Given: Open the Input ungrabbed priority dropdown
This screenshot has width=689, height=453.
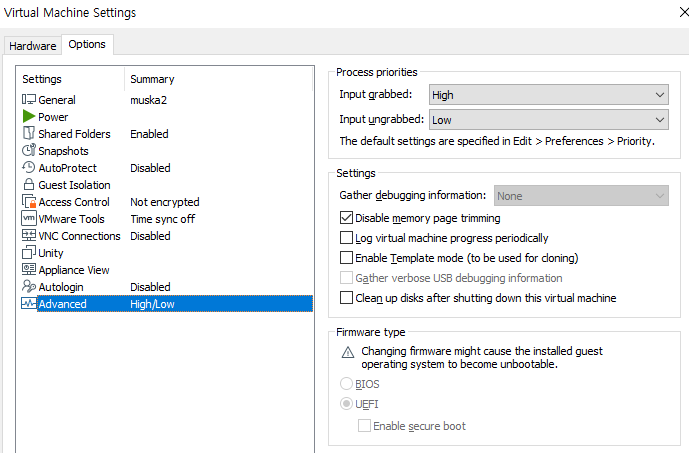Looking at the screenshot, I should (x=548, y=120).
